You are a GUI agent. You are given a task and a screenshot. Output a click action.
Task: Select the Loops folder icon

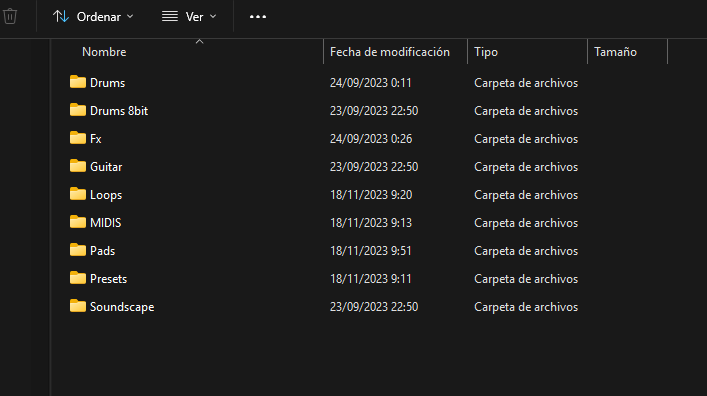click(78, 194)
